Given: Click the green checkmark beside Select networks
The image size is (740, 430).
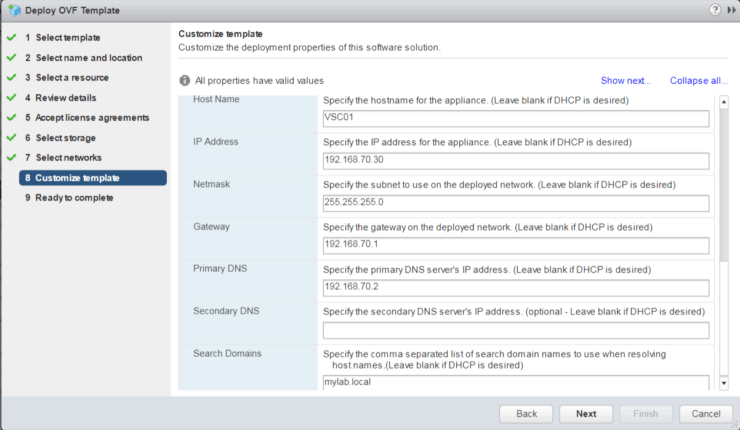Looking at the screenshot, I should [x=10, y=158].
